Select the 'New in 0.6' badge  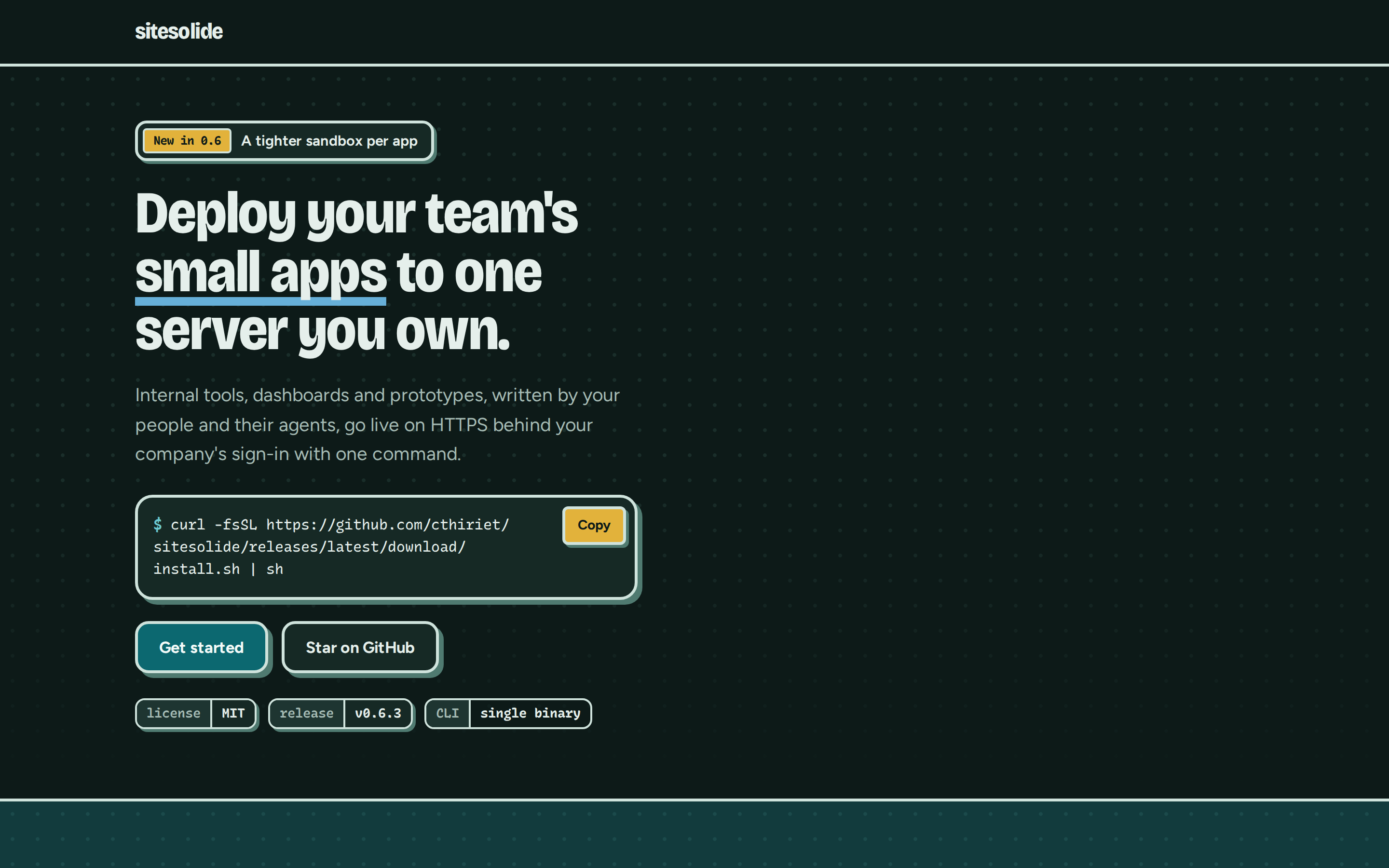187,141
